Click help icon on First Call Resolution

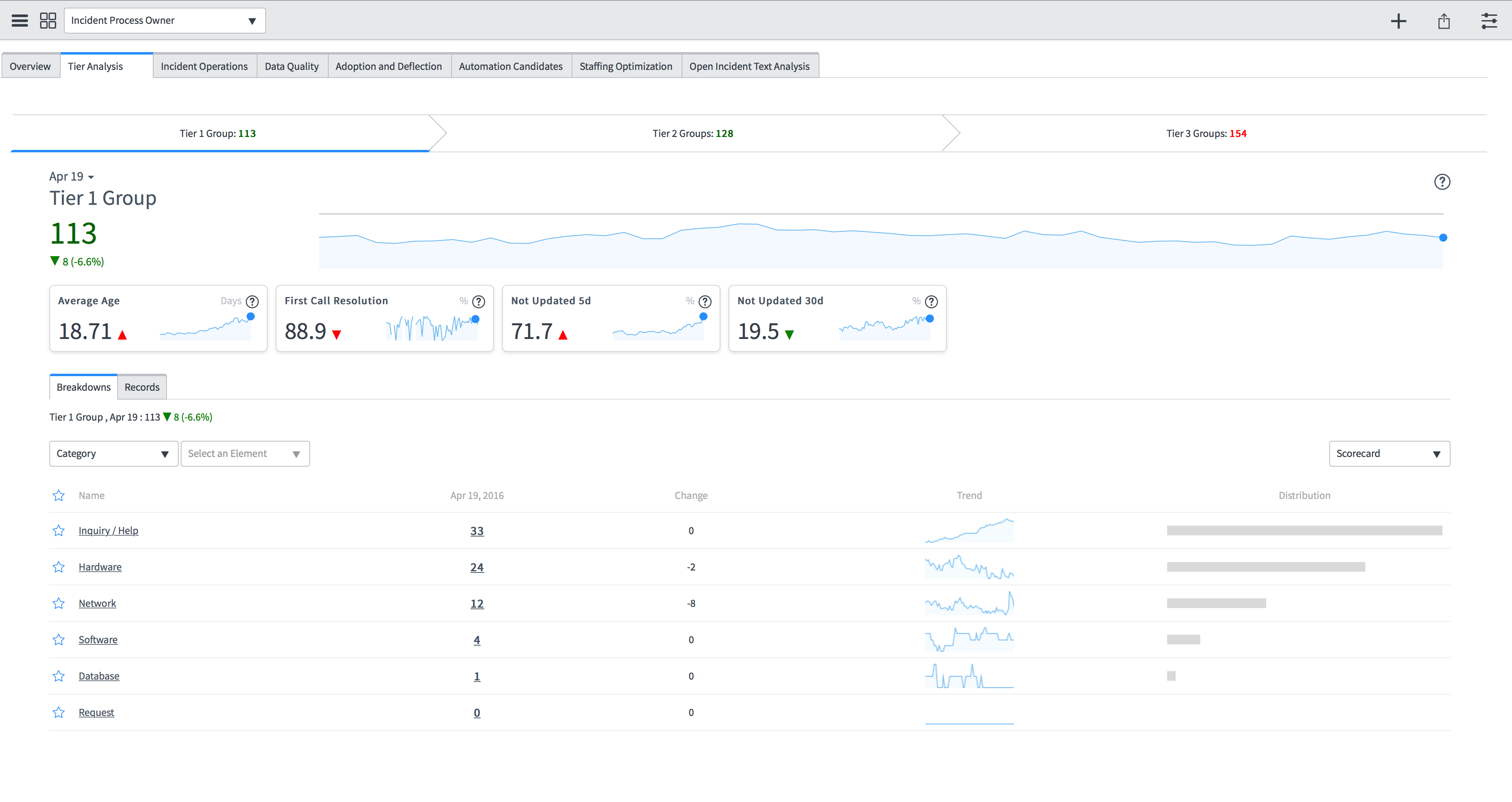479,301
